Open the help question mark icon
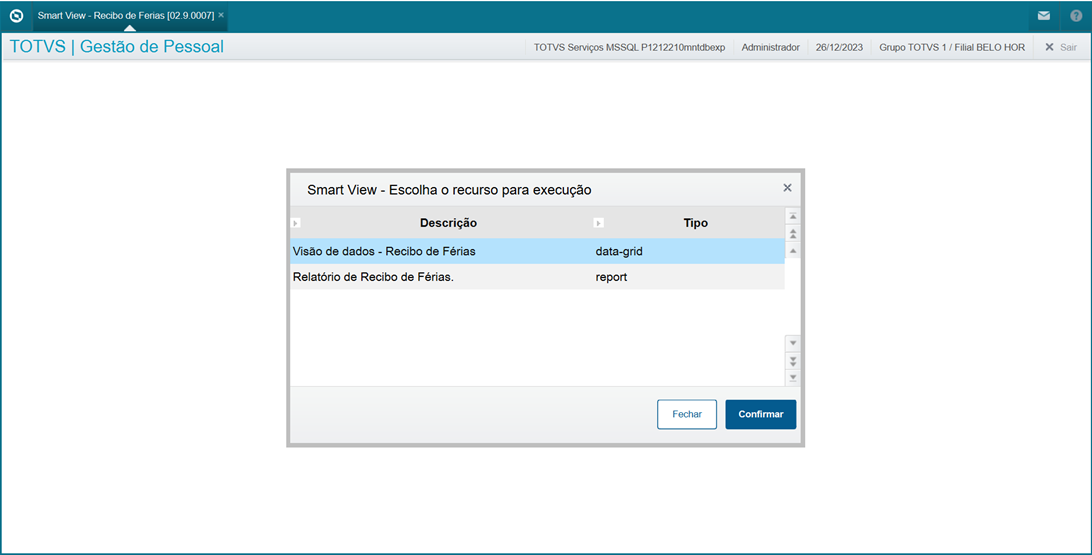Image resolution: width=1092 pixels, height=555 pixels. coord(1076,16)
